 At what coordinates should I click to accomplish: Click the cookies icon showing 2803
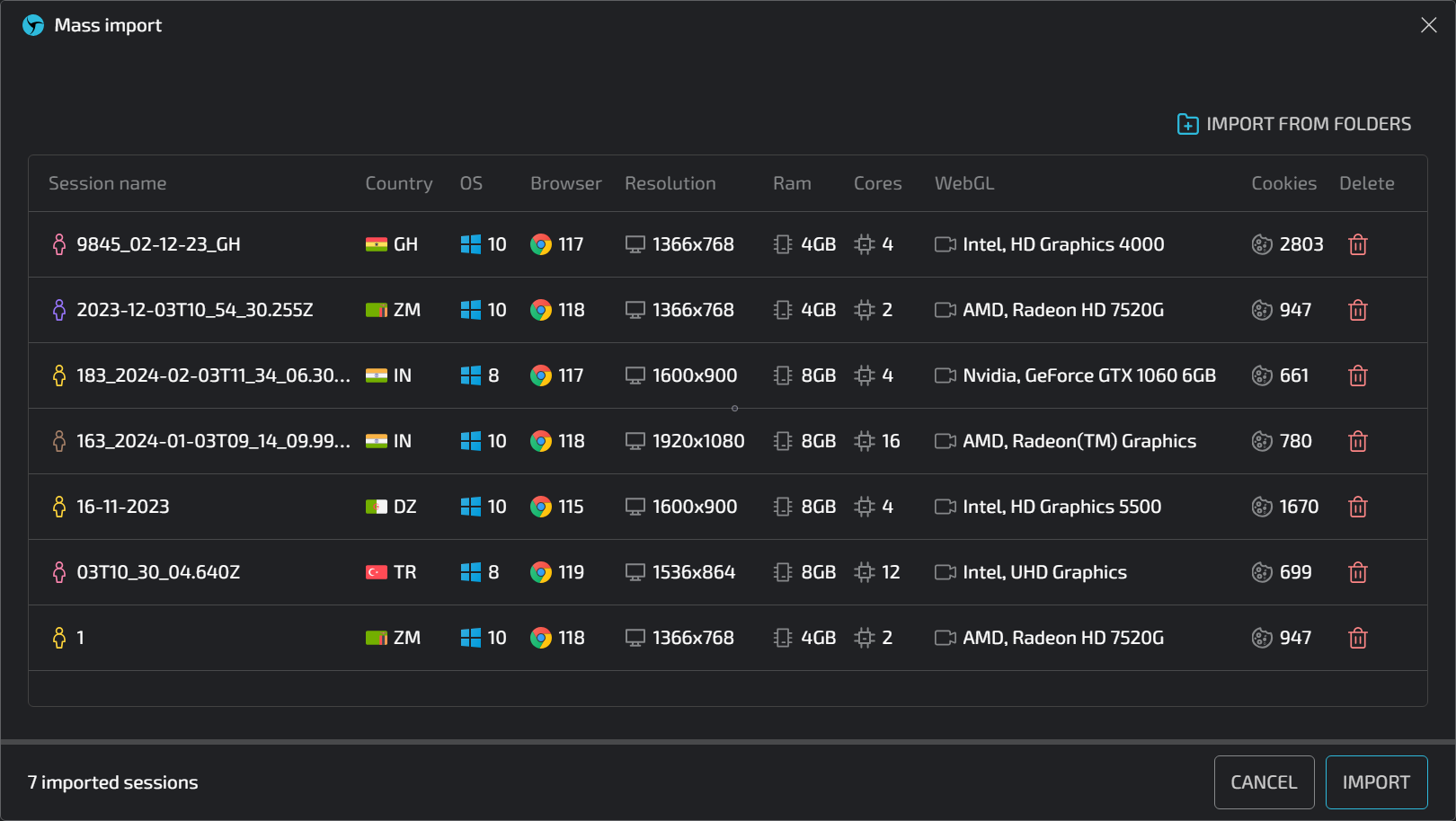pos(1262,244)
